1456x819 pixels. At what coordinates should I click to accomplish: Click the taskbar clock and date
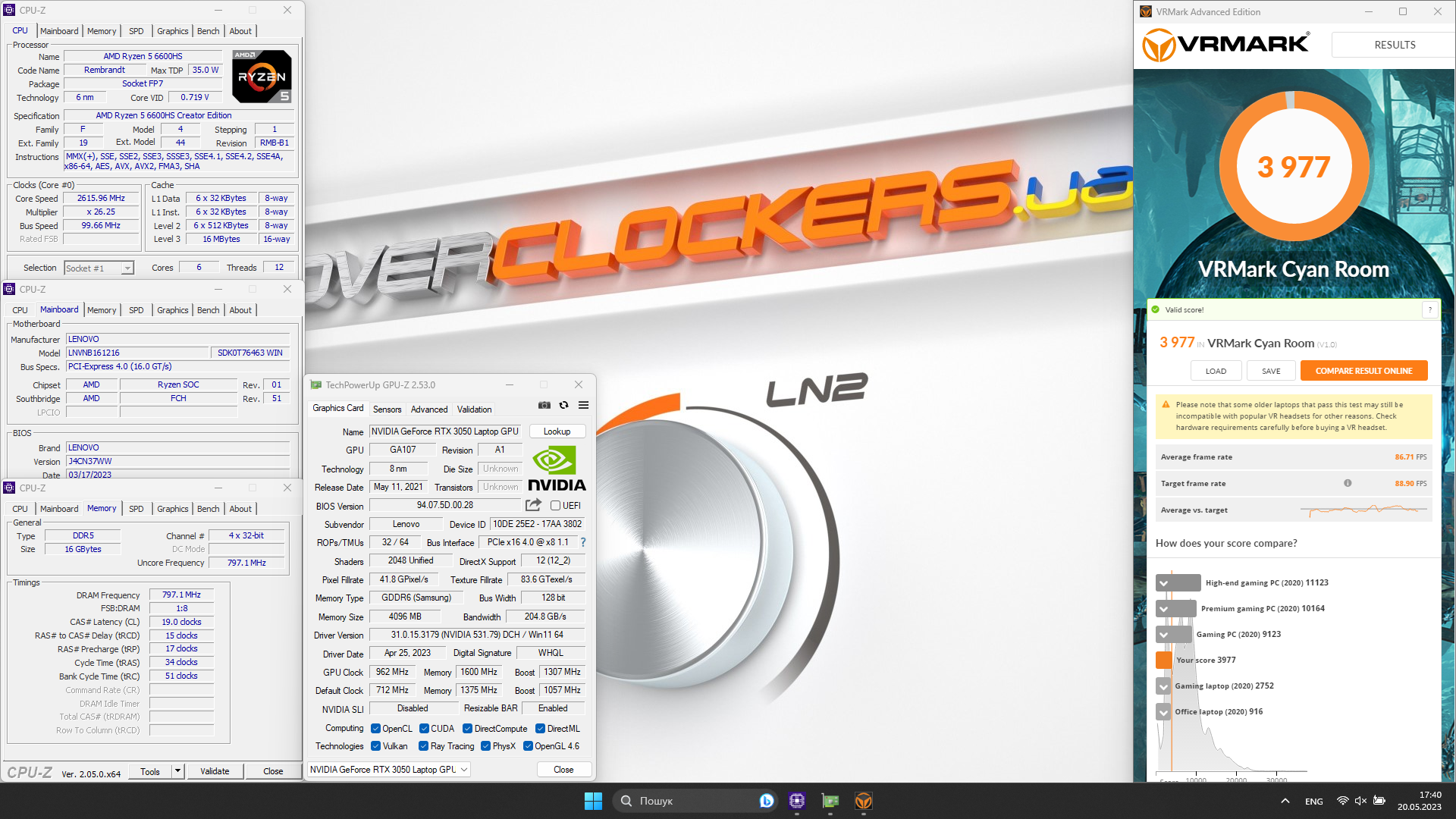click(1420, 801)
